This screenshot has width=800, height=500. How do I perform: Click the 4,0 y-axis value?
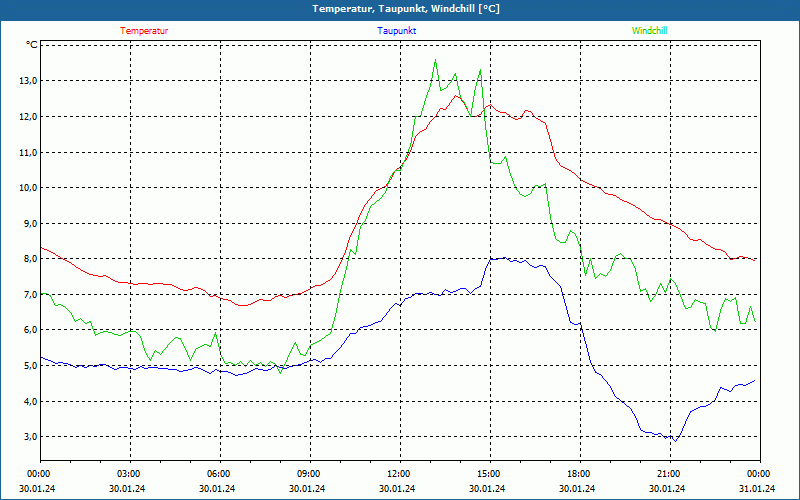(31, 402)
